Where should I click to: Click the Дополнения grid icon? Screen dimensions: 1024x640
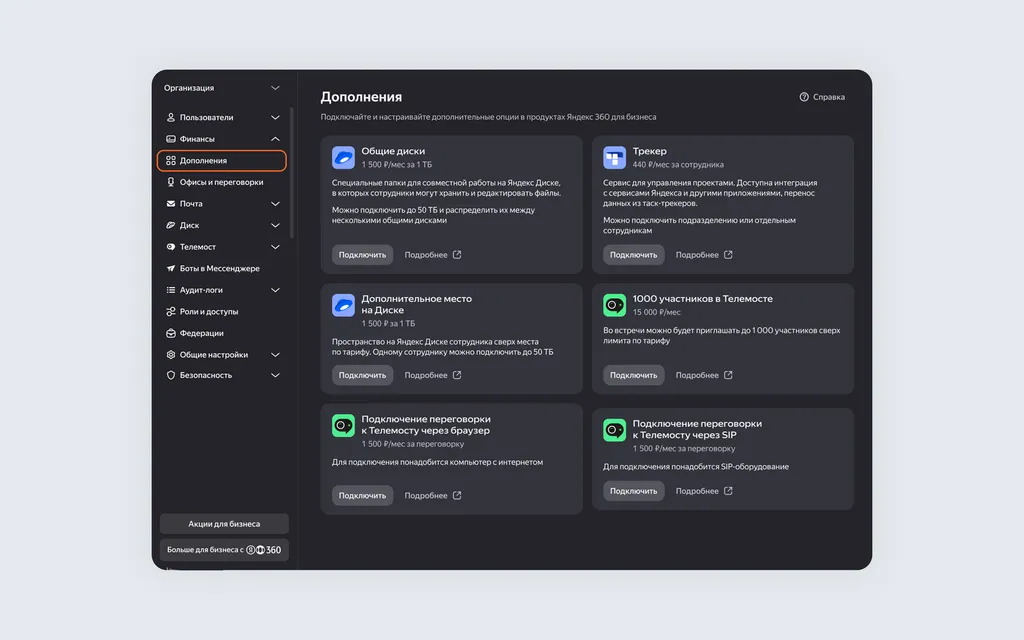tap(170, 161)
